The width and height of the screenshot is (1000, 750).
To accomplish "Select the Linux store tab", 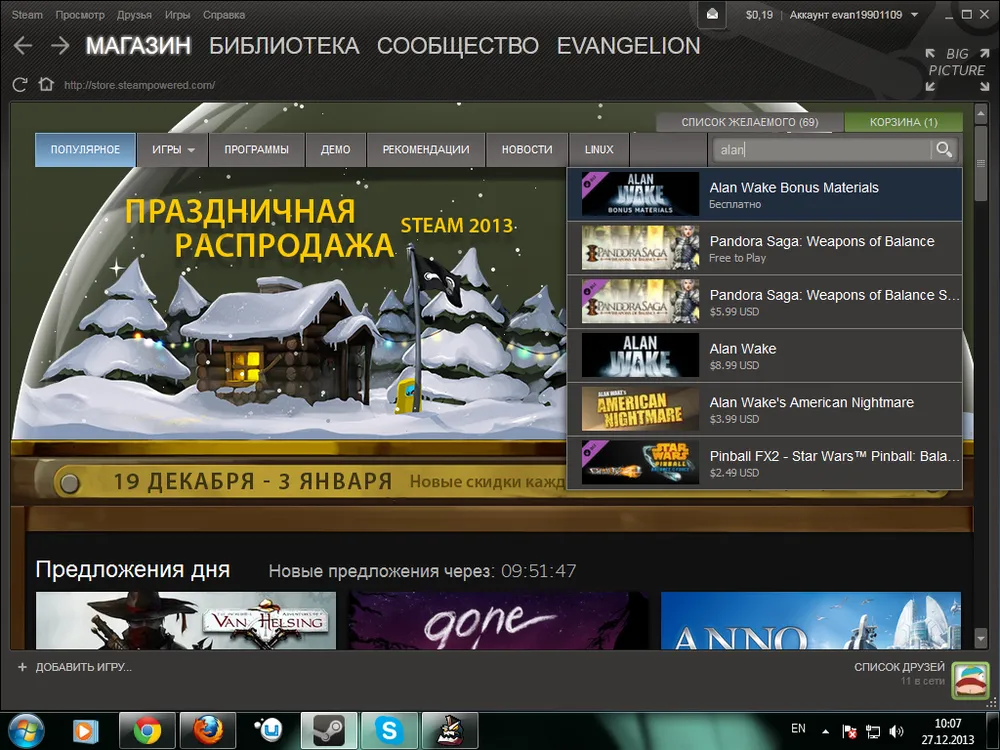I will [x=599, y=150].
